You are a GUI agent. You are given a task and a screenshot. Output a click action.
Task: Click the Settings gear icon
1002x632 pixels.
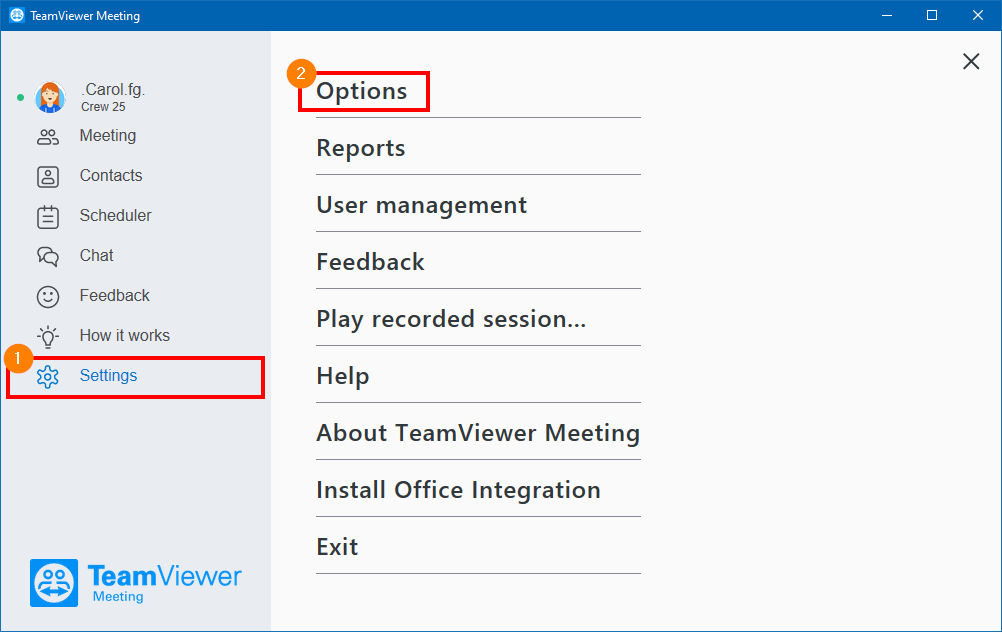point(48,376)
